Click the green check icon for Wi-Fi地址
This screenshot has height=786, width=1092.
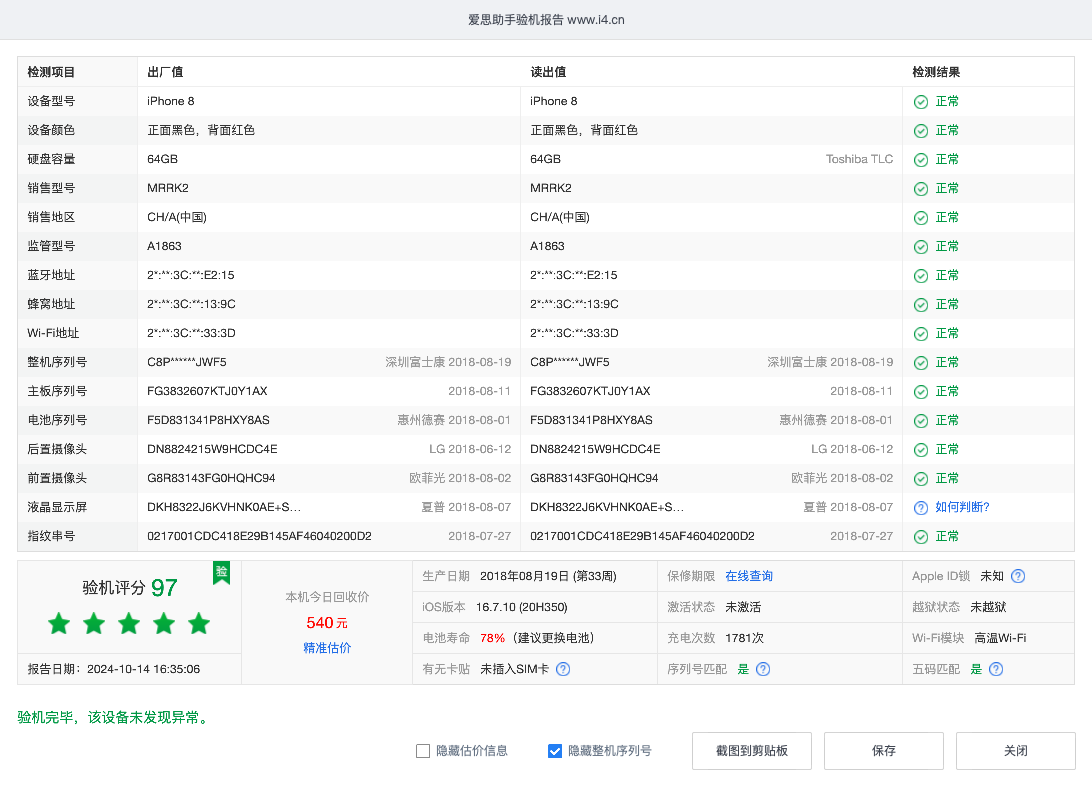[921, 333]
